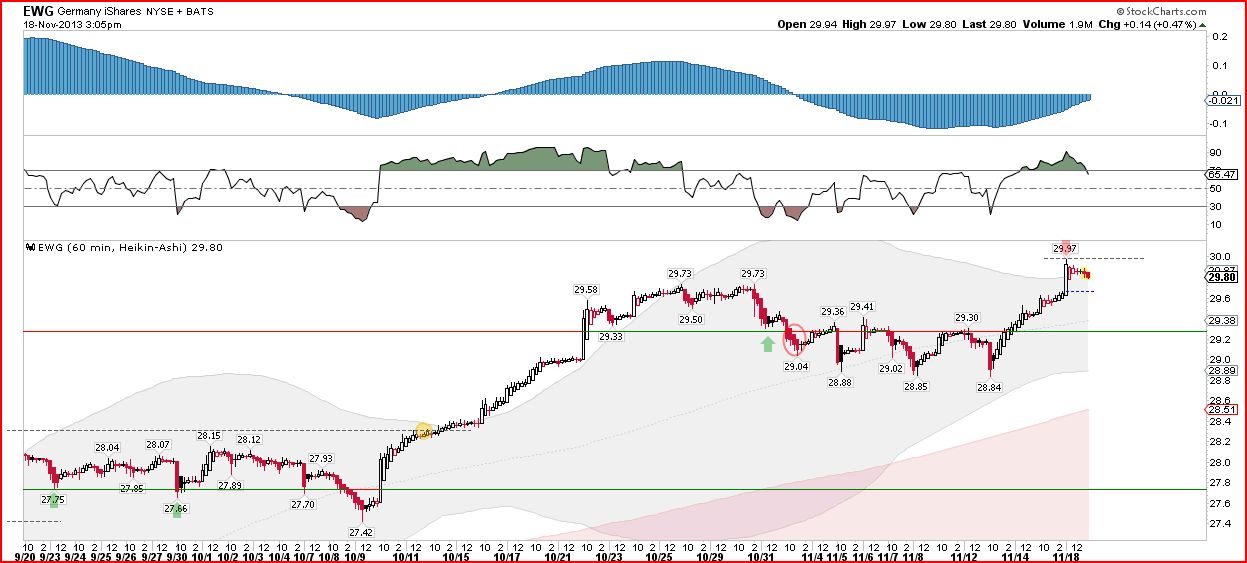Viewport: 1247px width, 563px height.
Task: Click the red arrow above the 29.97 high
Action: [1065, 247]
